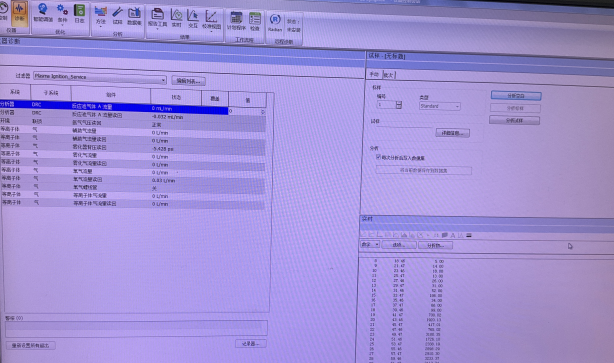The width and height of the screenshot is (614, 363).
Task: Open the 试样 (Sample) tube icon
Action: pyautogui.click(x=117, y=16)
